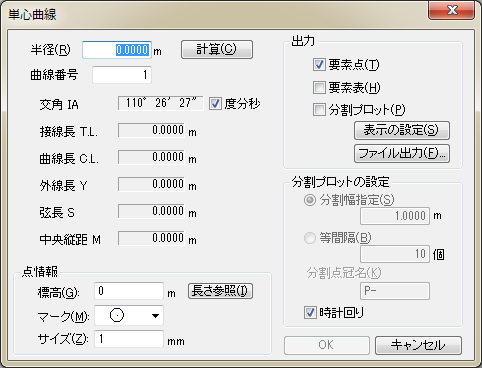Click the ファイル出力(F)... button
Image resolution: width=482 pixels, height=368 pixels.
402,153
